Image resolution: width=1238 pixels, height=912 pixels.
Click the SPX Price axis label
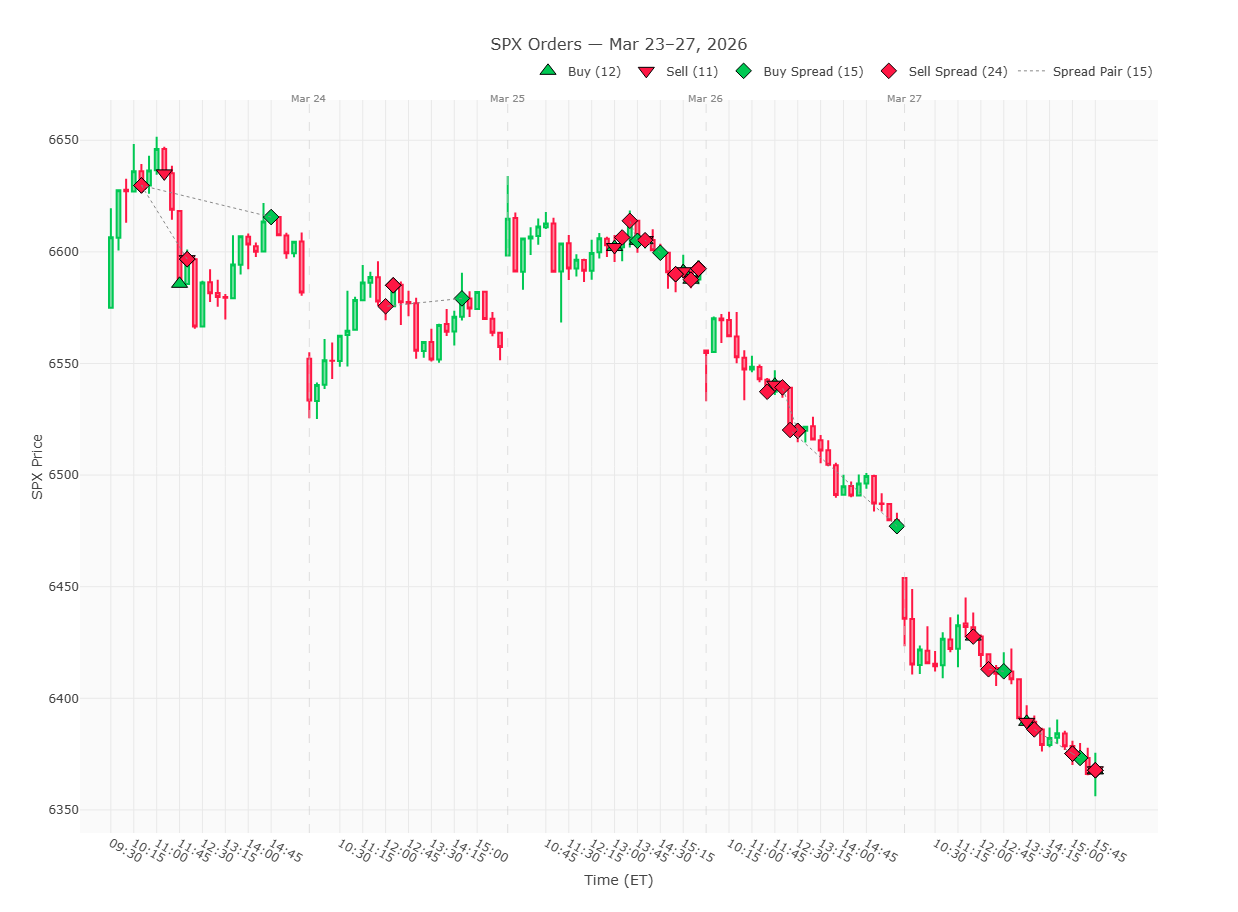pyautogui.click(x=36, y=462)
